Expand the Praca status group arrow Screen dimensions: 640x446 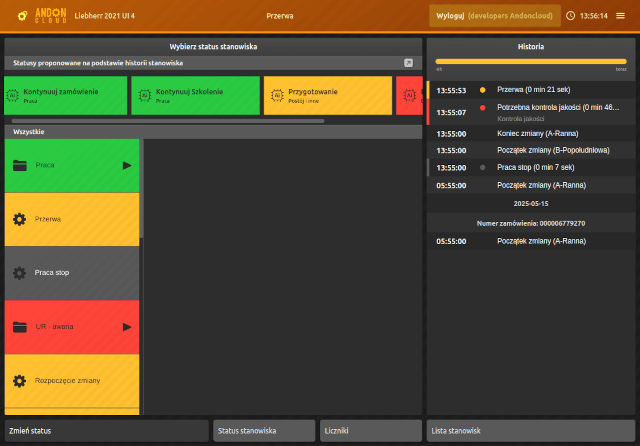tap(127, 165)
